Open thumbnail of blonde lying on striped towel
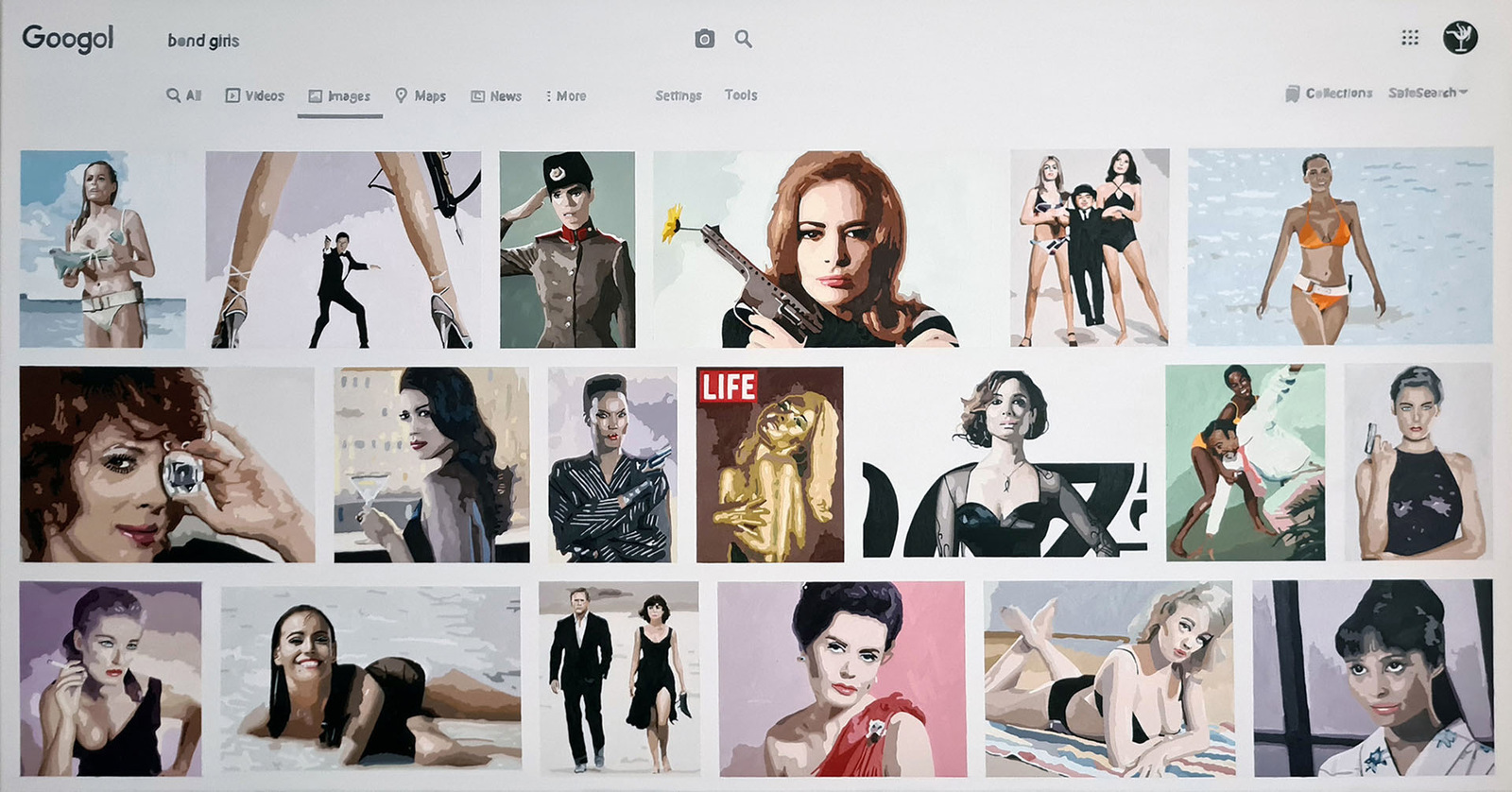This screenshot has width=1512, height=792. coord(1108,679)
